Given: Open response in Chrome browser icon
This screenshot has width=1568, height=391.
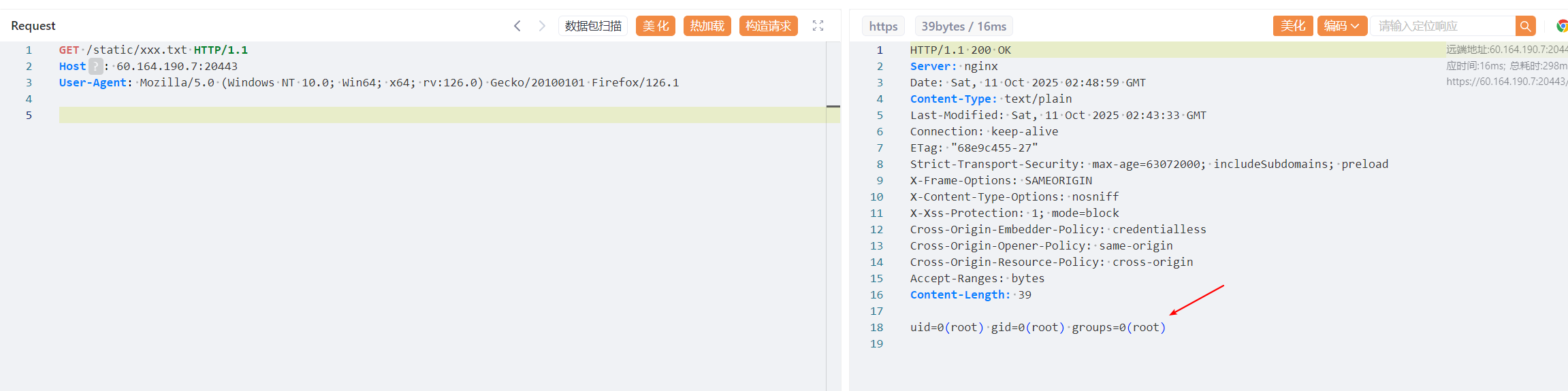Looking at the screenshot, I should (x=1562, y=27).
